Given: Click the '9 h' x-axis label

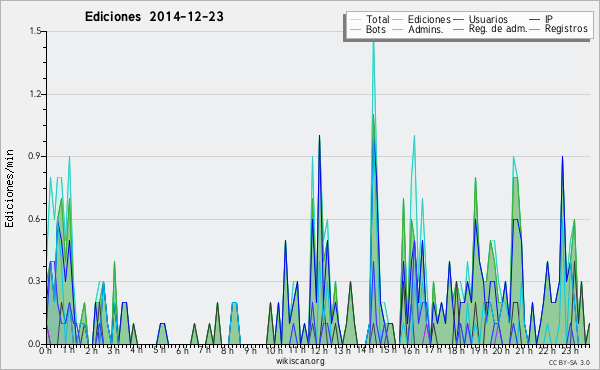Looking at the screenshot, I should [x=250, y=351].
